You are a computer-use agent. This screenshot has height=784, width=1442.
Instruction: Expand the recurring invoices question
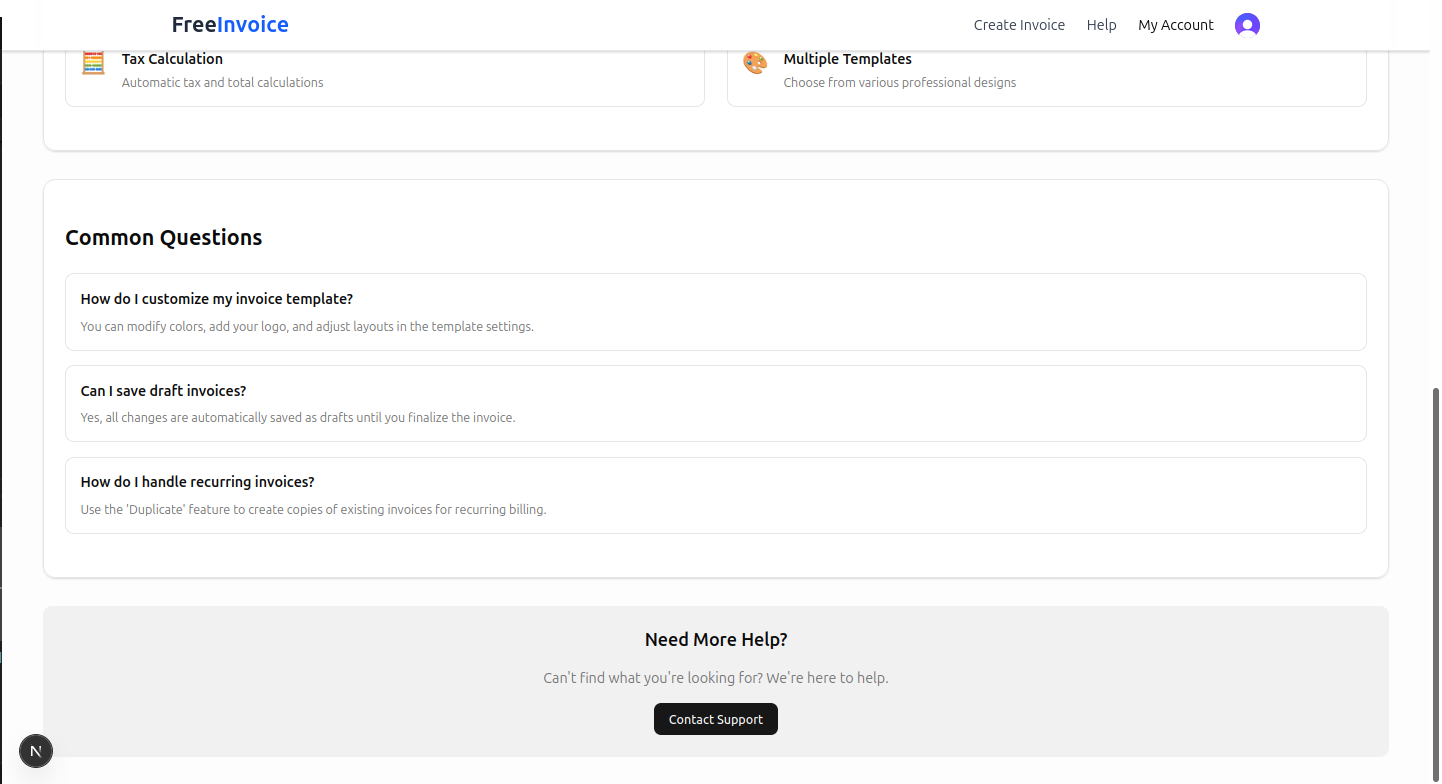[x=715, y=494]
